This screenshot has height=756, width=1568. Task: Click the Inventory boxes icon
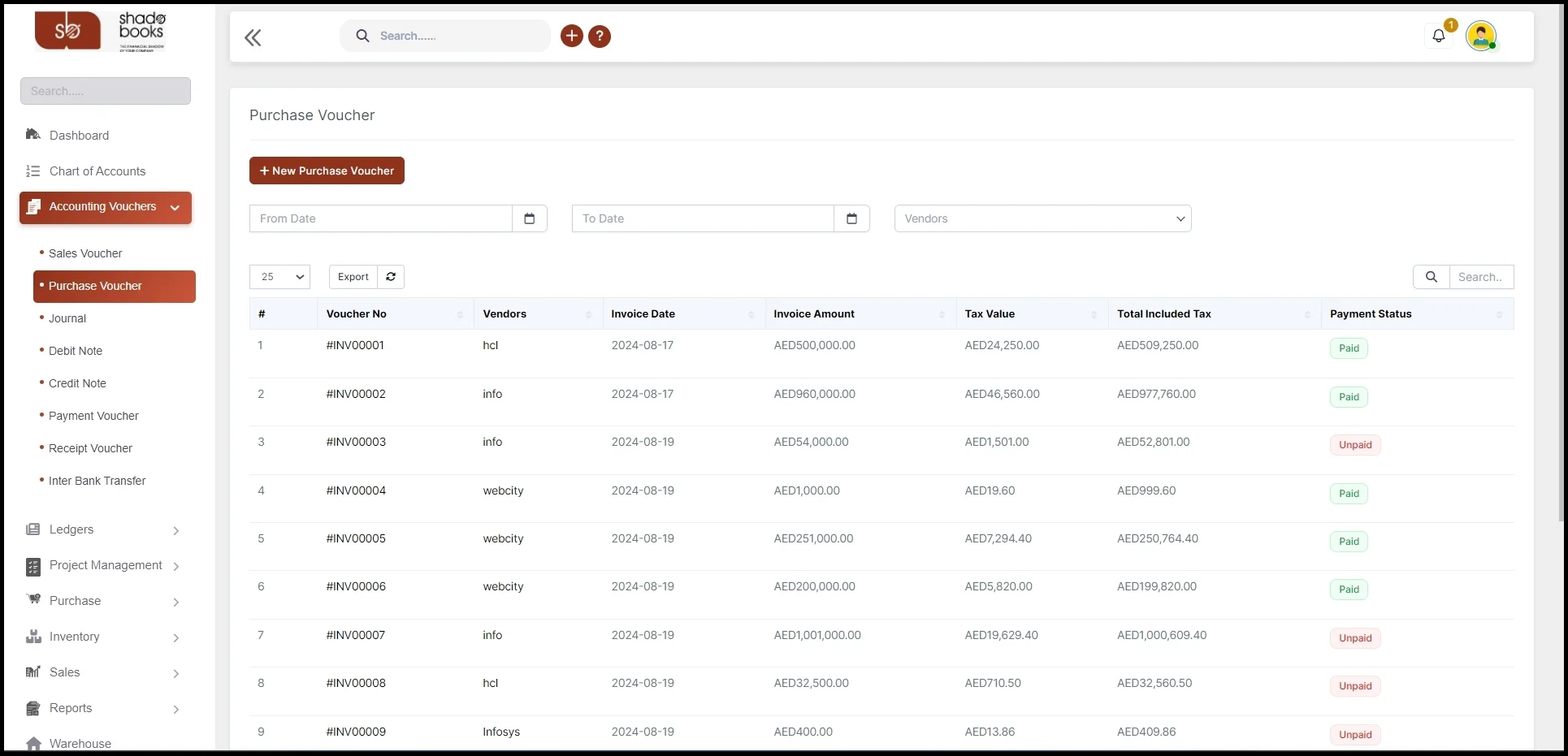[33, 637]
